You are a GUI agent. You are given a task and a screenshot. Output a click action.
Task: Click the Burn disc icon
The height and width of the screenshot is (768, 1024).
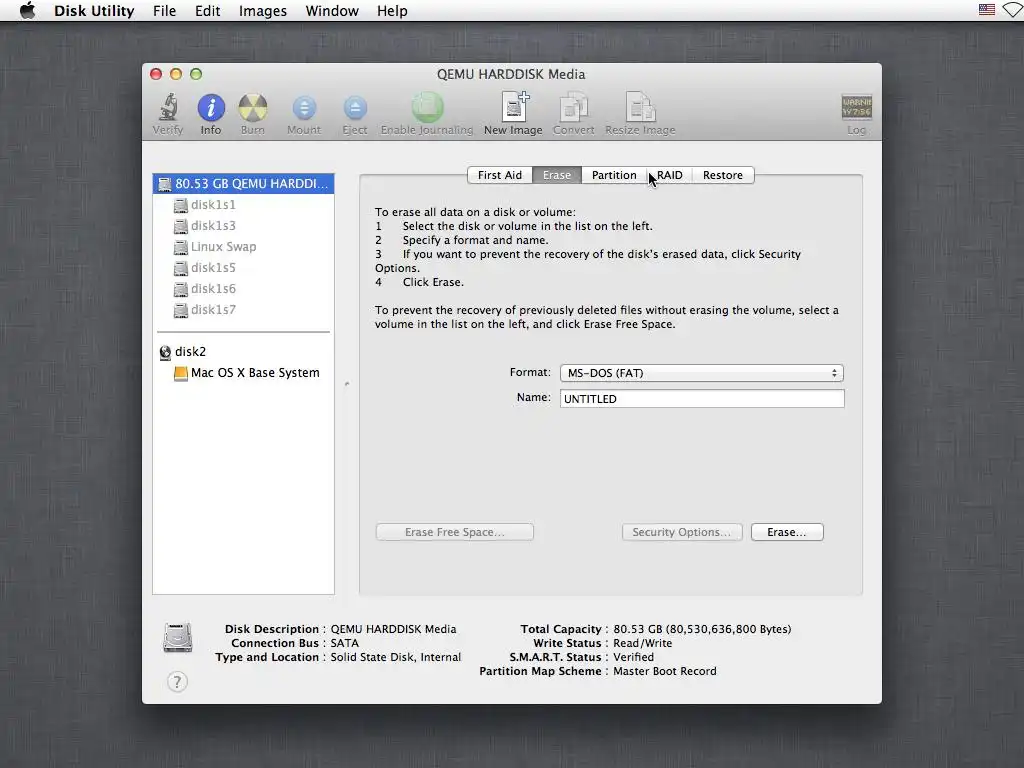(x=253, y=107)
